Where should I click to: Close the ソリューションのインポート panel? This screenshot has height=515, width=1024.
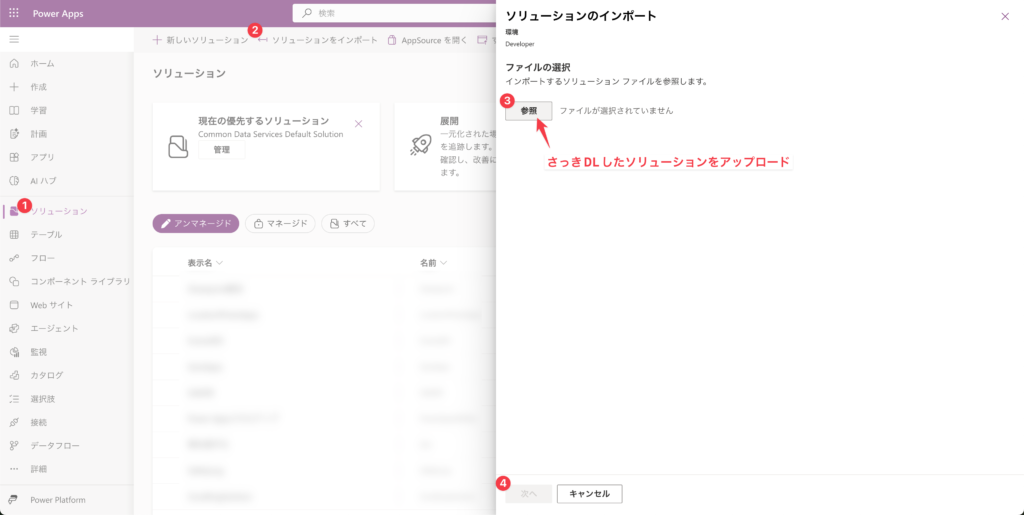click(1004, 16)
